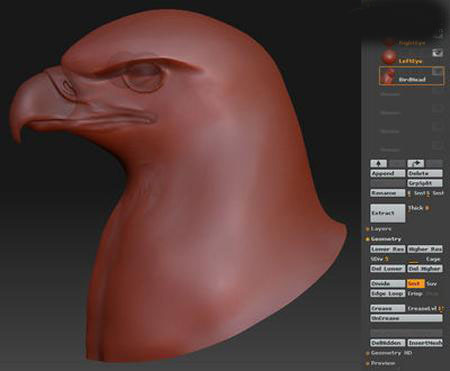Expand the Geometry HD section
This screenshot has width=450, height=371.
[x=390, y=353]
